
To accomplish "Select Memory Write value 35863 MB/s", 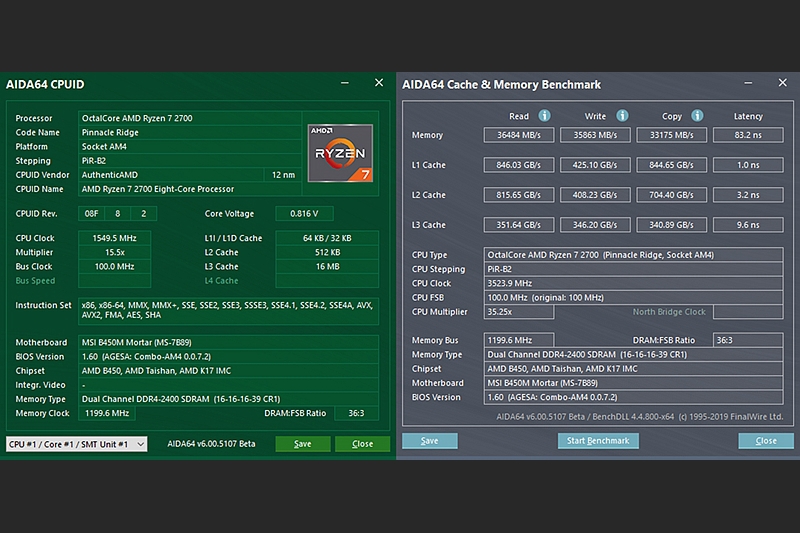I will click(595, 135).
